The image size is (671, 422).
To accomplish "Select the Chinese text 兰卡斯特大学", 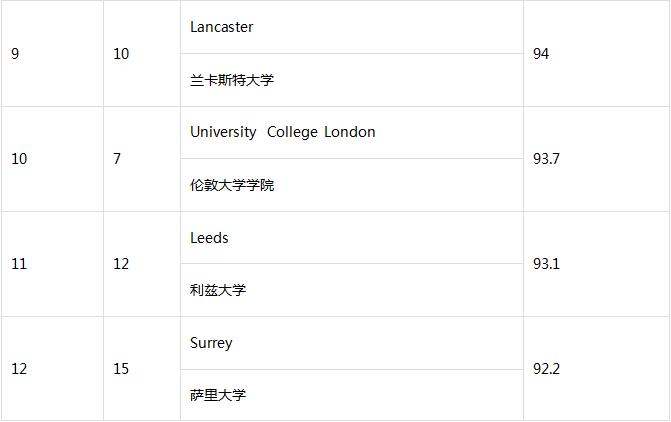I will (x=231, y=80).
